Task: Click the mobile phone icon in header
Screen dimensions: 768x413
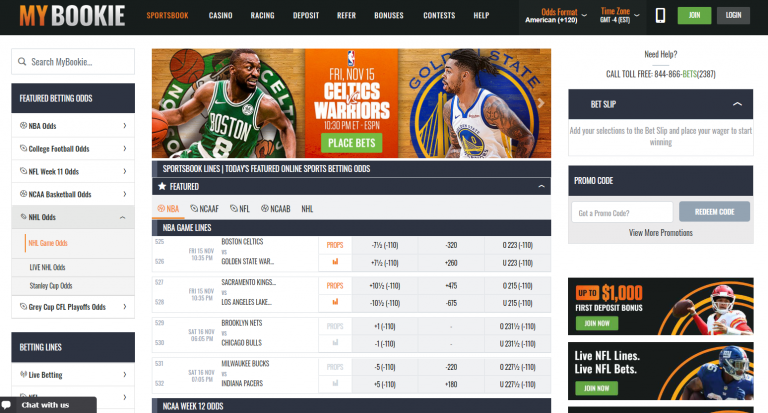Action: pyautogui.click(x=660, y=16)
